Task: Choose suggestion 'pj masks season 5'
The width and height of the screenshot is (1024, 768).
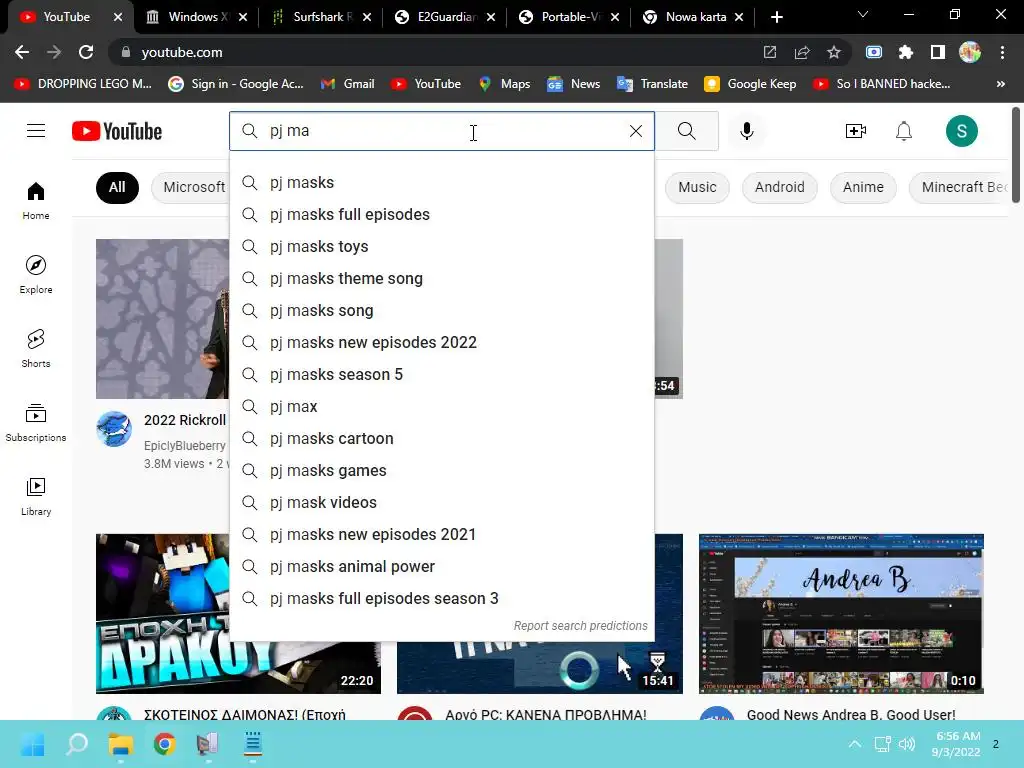Action: (441, 374)
